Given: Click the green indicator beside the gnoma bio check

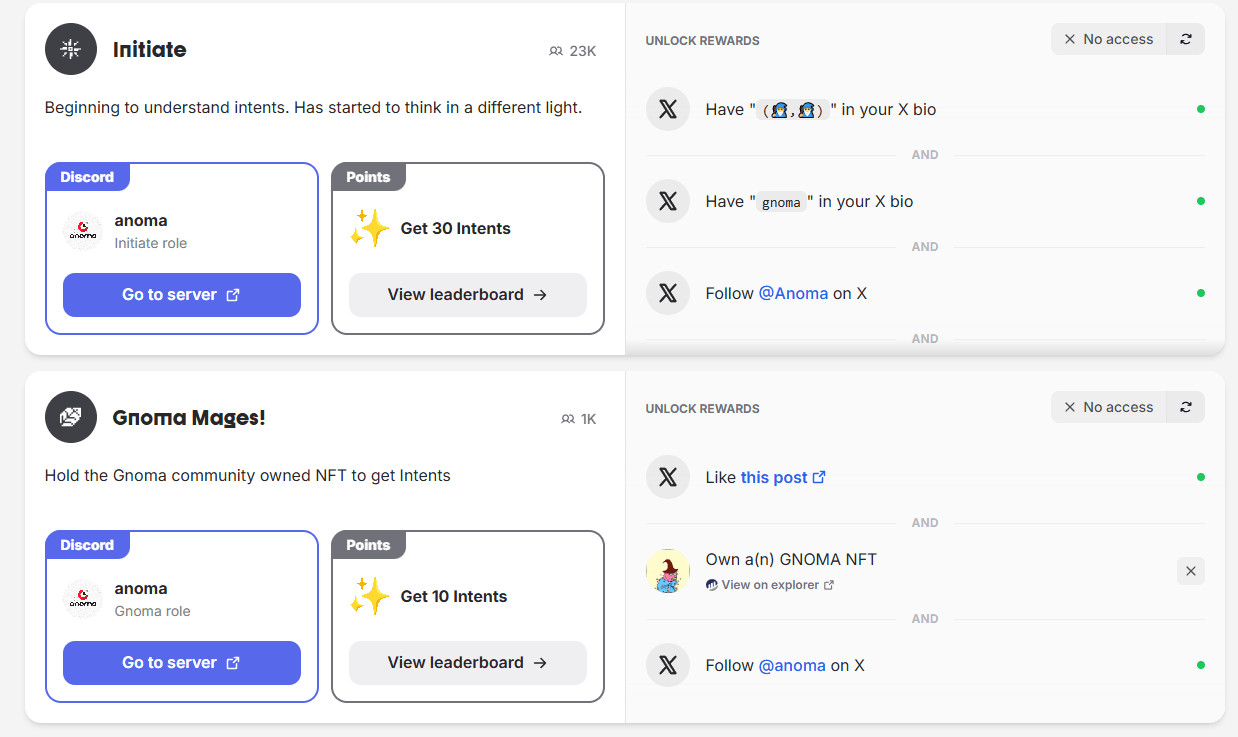Looking at the screenshot, I should [1201, 201].
